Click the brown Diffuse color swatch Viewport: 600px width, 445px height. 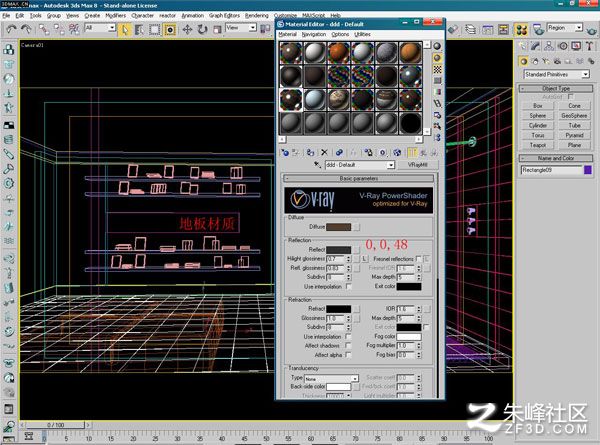tap(338, 227)
